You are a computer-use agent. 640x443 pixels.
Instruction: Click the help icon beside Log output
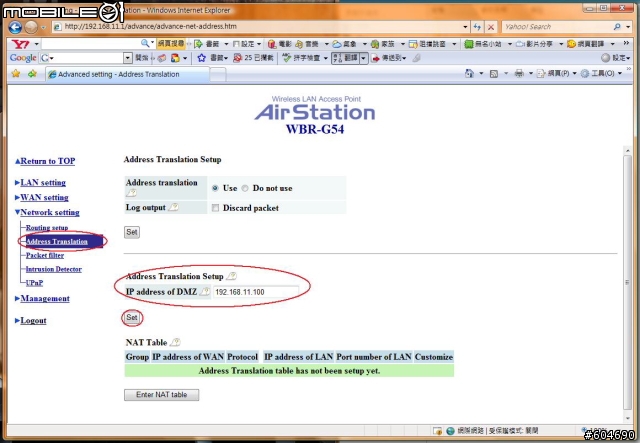coord(173,207)
